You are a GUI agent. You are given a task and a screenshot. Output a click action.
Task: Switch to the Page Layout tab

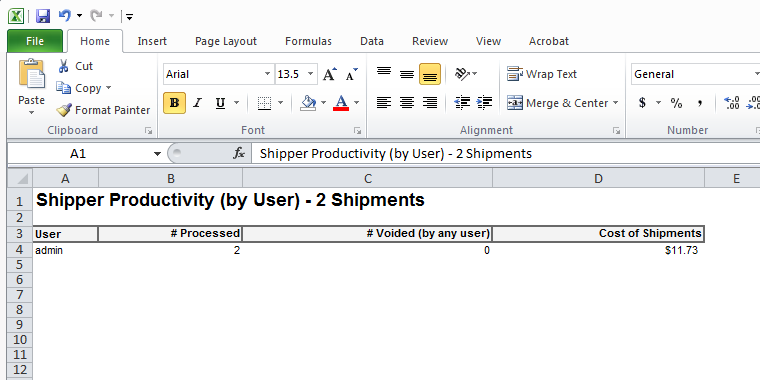pyautogui.click(x=226, y=41)
